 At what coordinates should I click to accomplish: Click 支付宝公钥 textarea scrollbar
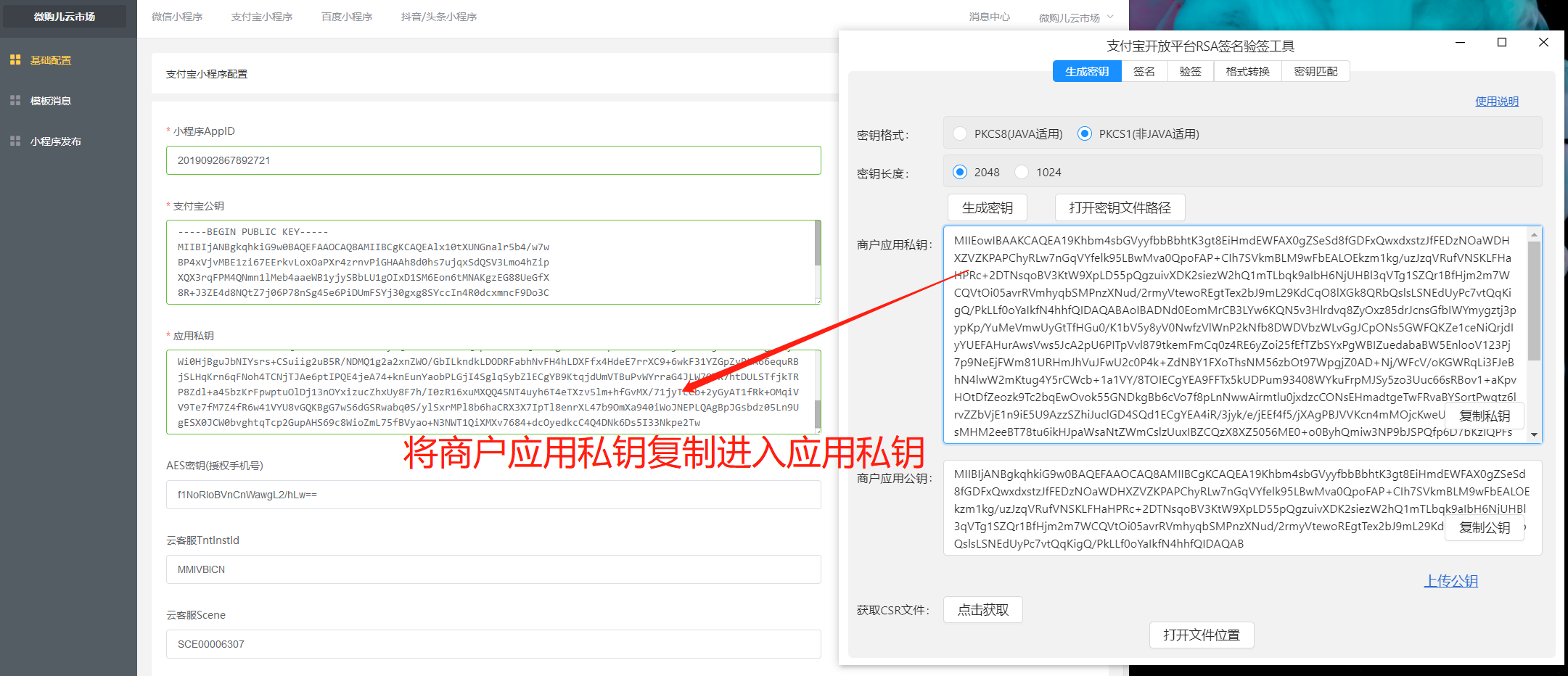(818, 243)
